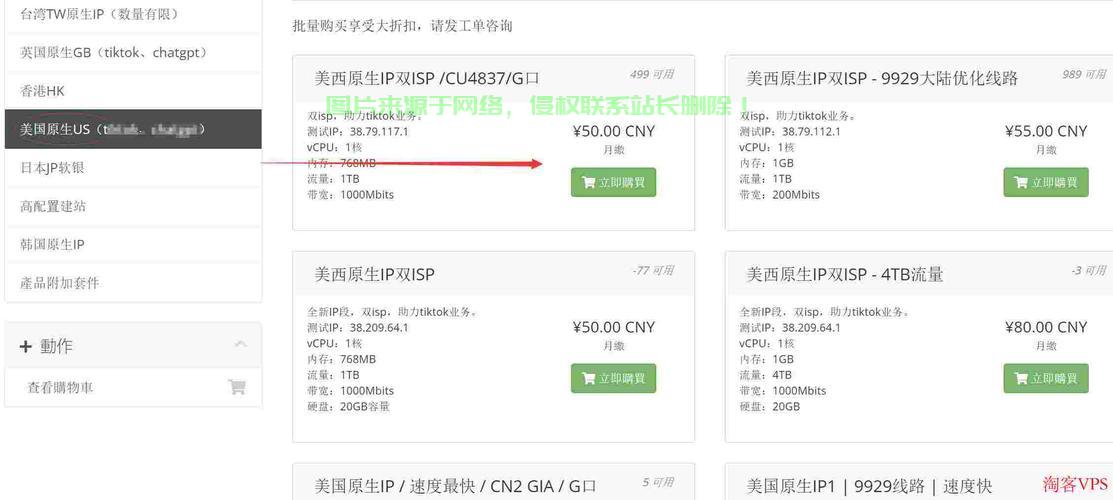Select 英国原生GB category in sidebar
This screenshot has height=500, width=1113.
click(x=133, y=53)
